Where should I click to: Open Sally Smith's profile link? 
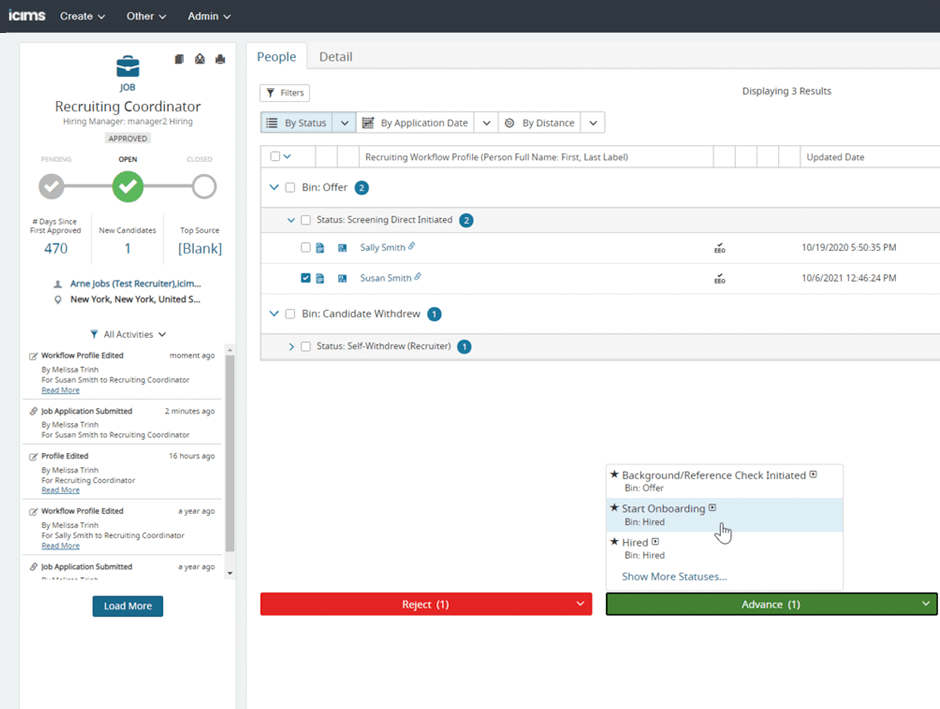point(382,248)
